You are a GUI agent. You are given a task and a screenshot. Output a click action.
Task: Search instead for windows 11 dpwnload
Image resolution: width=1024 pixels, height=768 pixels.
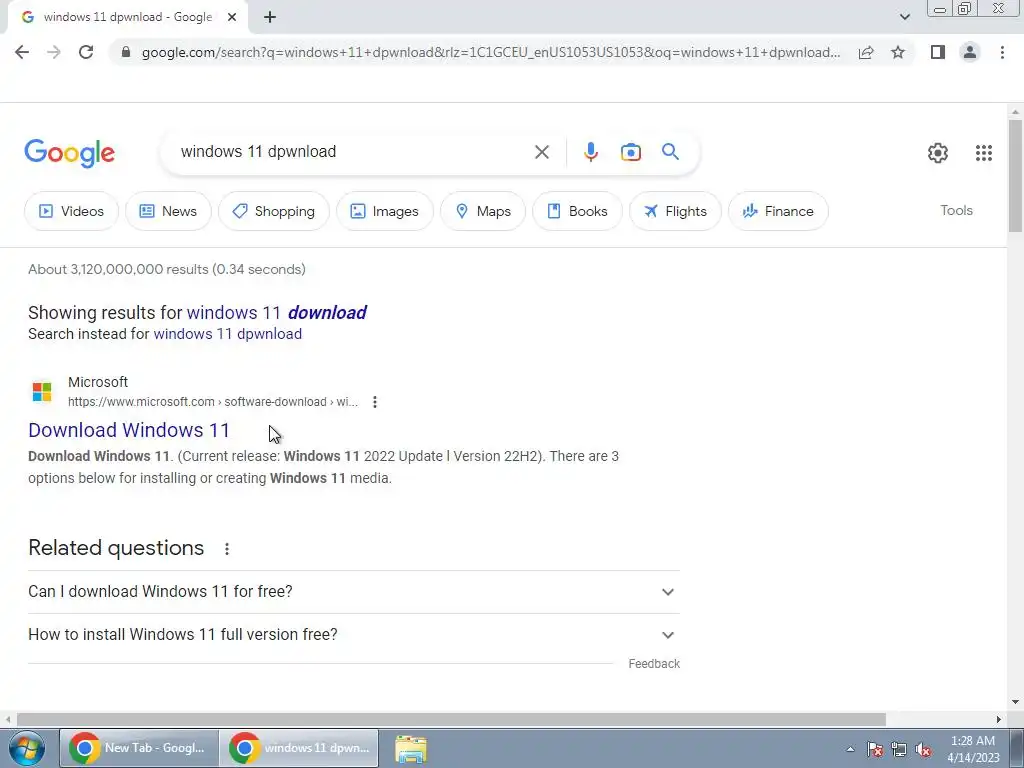227,334
